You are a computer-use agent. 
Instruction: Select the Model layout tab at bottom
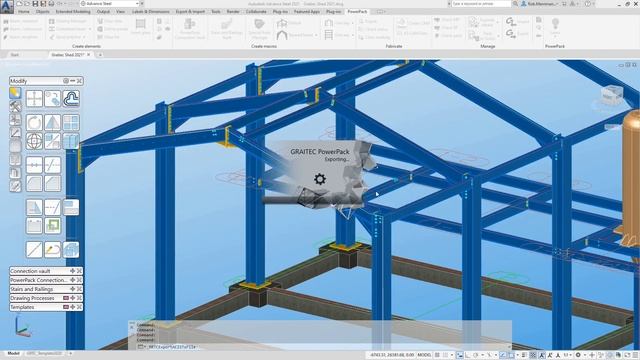tap(13, 353)
